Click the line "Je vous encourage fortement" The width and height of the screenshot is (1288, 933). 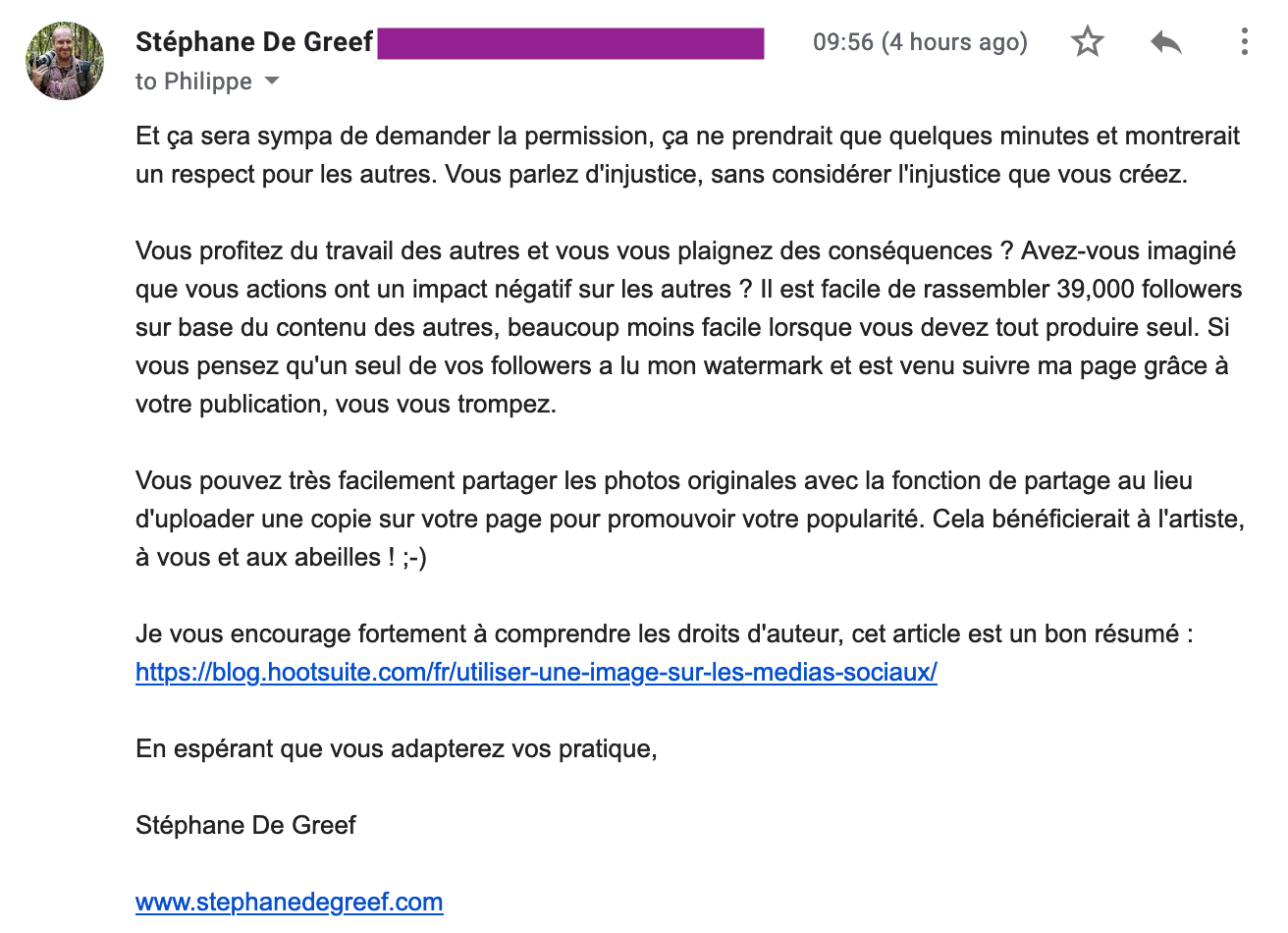point(664,633)
